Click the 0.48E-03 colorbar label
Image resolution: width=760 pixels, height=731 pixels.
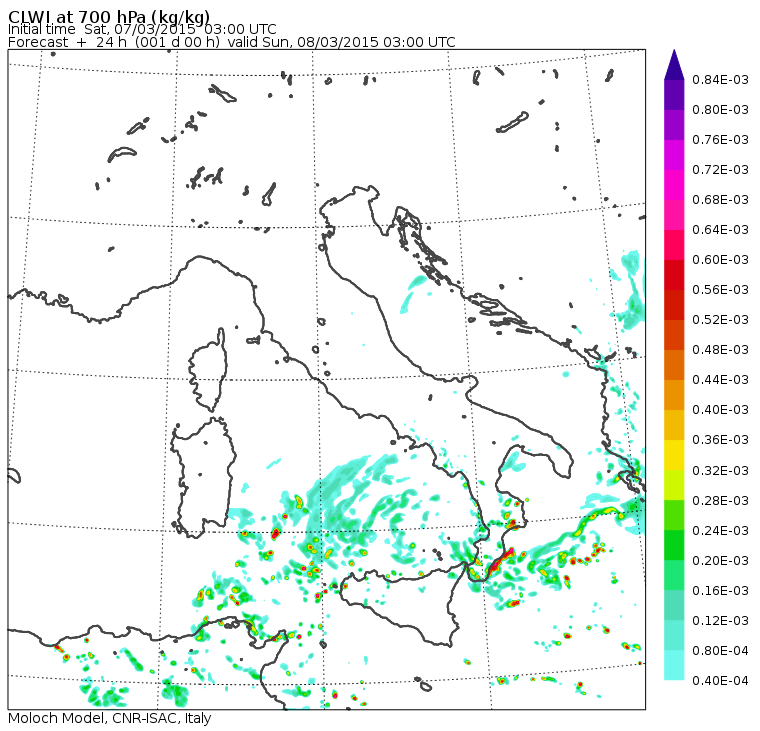720,350
